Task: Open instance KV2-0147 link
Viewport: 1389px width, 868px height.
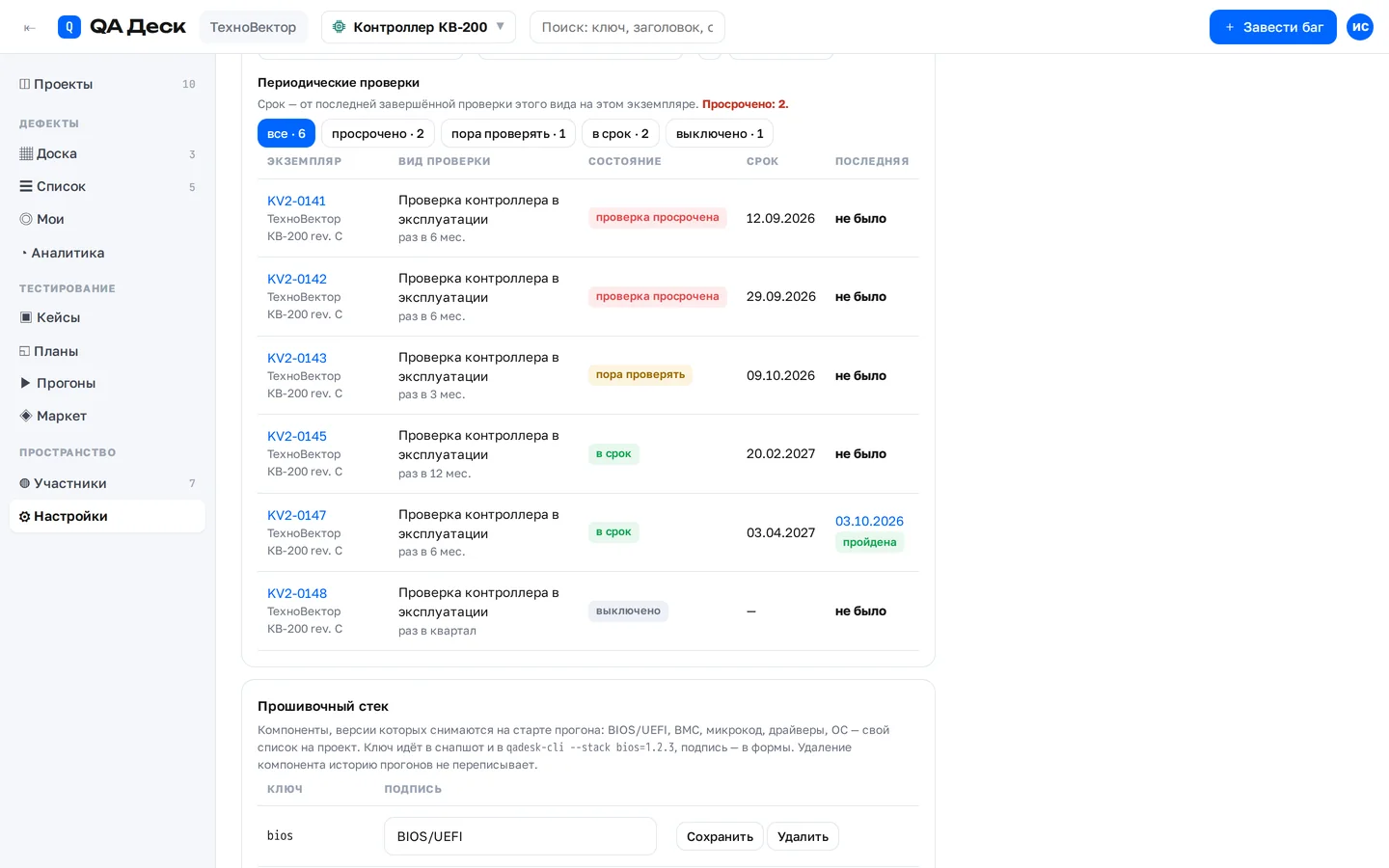Action: pyautogui.click(x=296, y=515)
